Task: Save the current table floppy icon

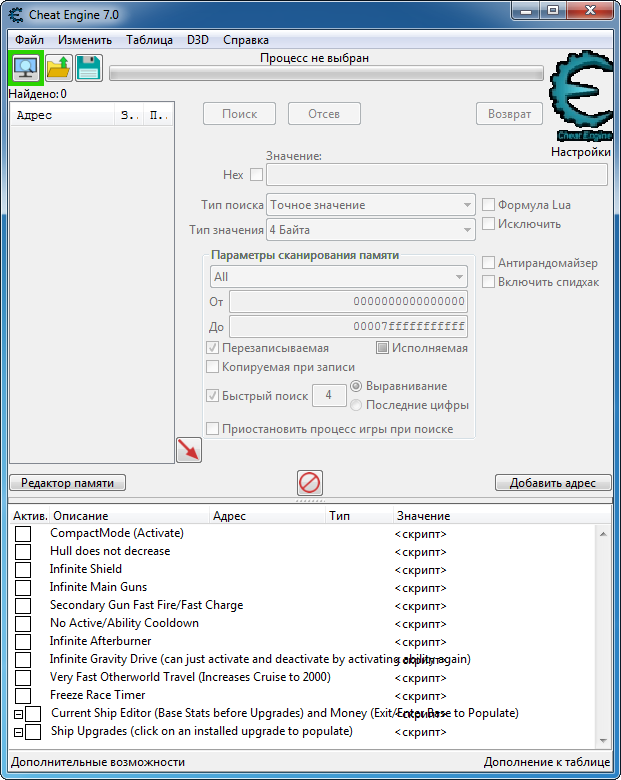Action: tap(89, 68)
